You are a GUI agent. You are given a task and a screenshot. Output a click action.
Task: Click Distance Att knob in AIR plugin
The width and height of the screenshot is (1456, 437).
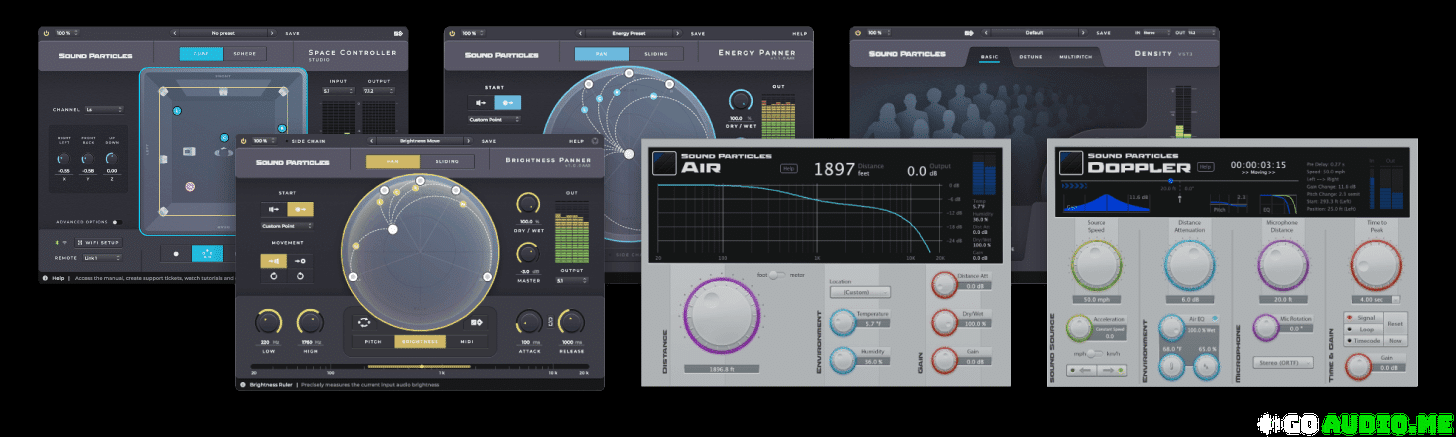pyautogui.click(x=943, y=286)
